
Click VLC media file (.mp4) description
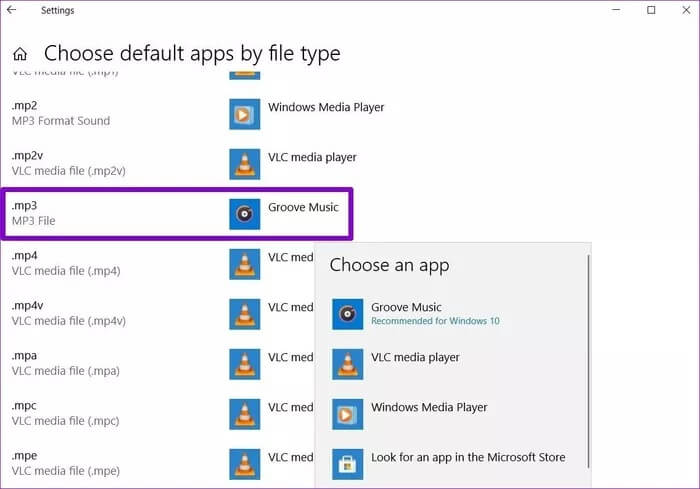pyautogui.click(x=66, y=271)
